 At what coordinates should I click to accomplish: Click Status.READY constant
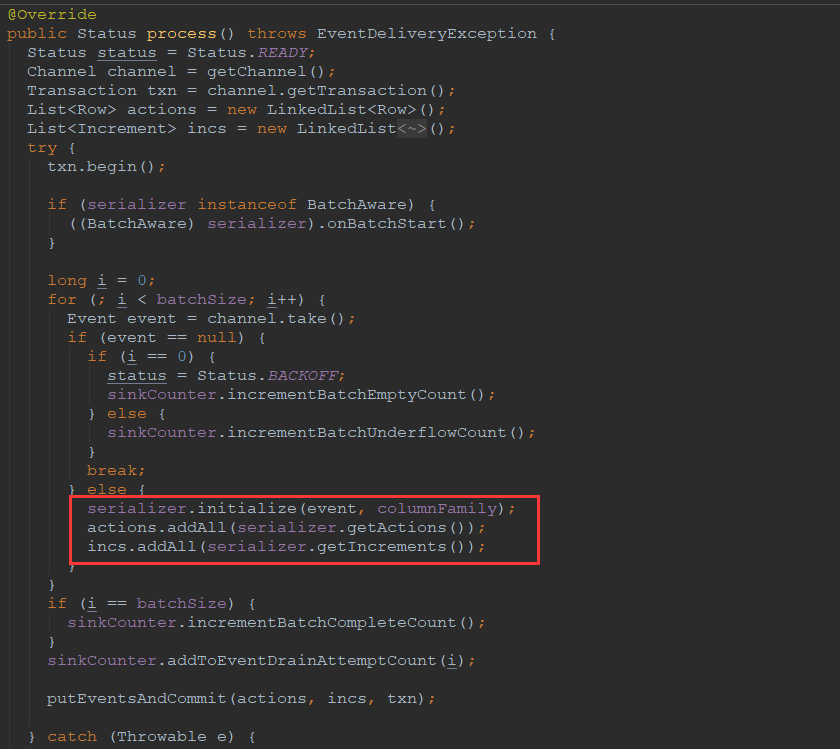248,53
